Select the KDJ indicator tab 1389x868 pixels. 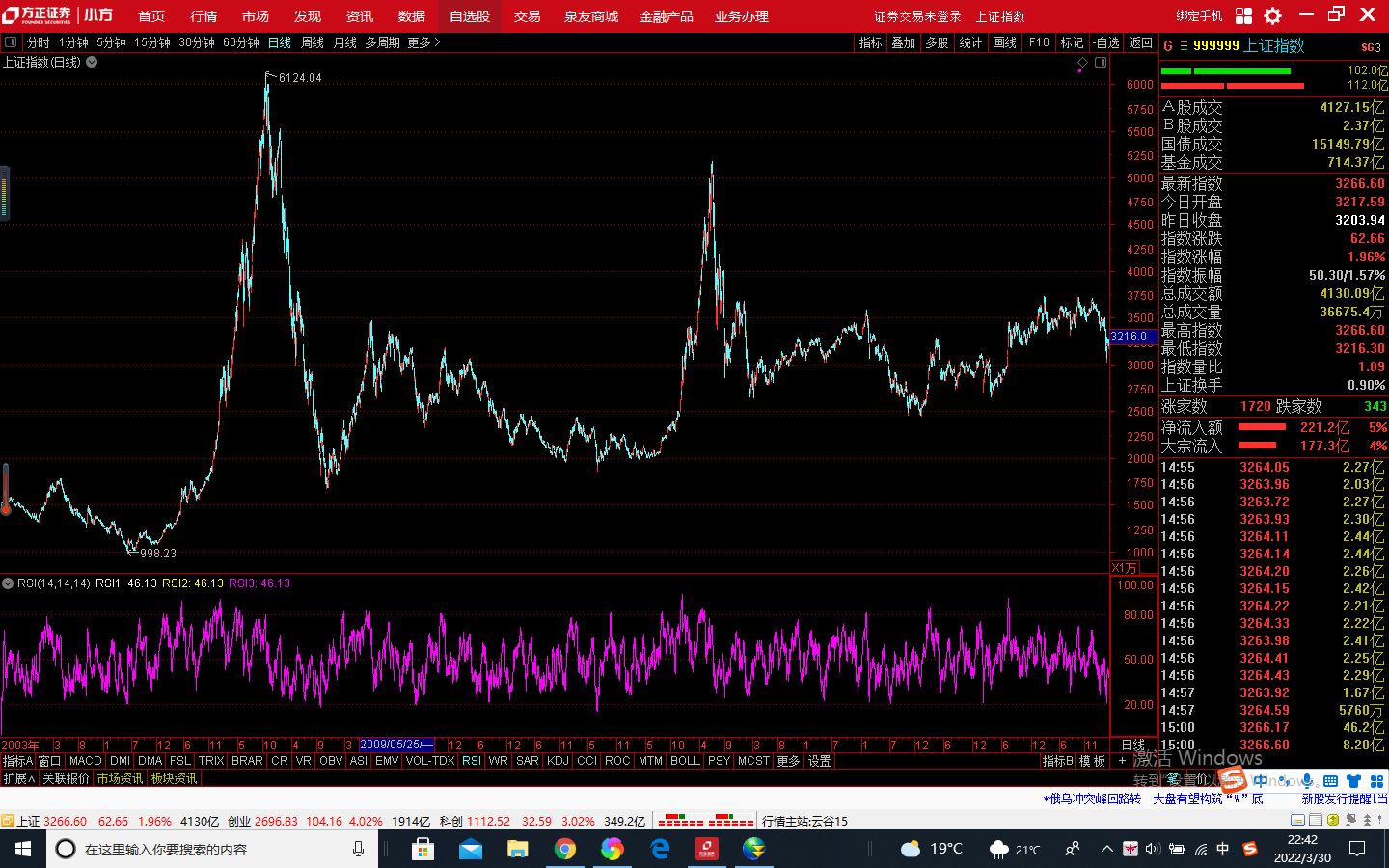[558, 761]
